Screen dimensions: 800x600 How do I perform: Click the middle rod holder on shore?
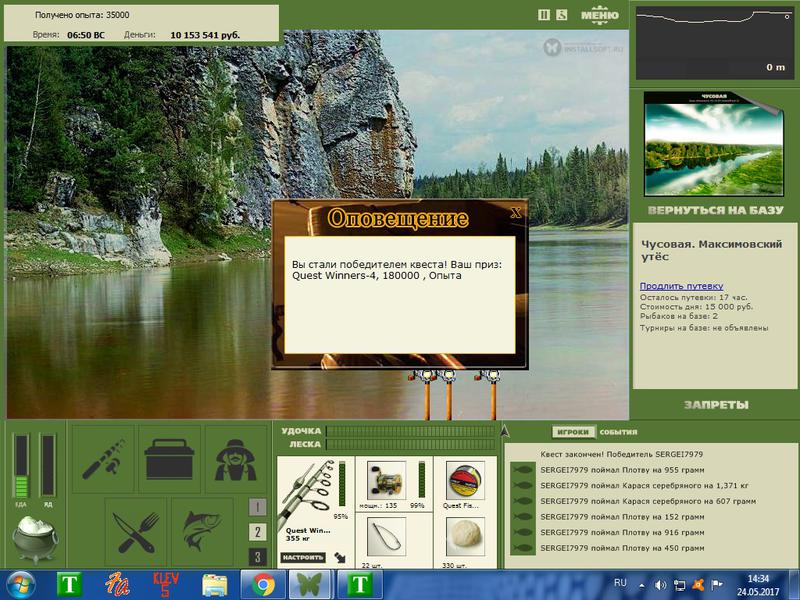(x=448, y=393)
